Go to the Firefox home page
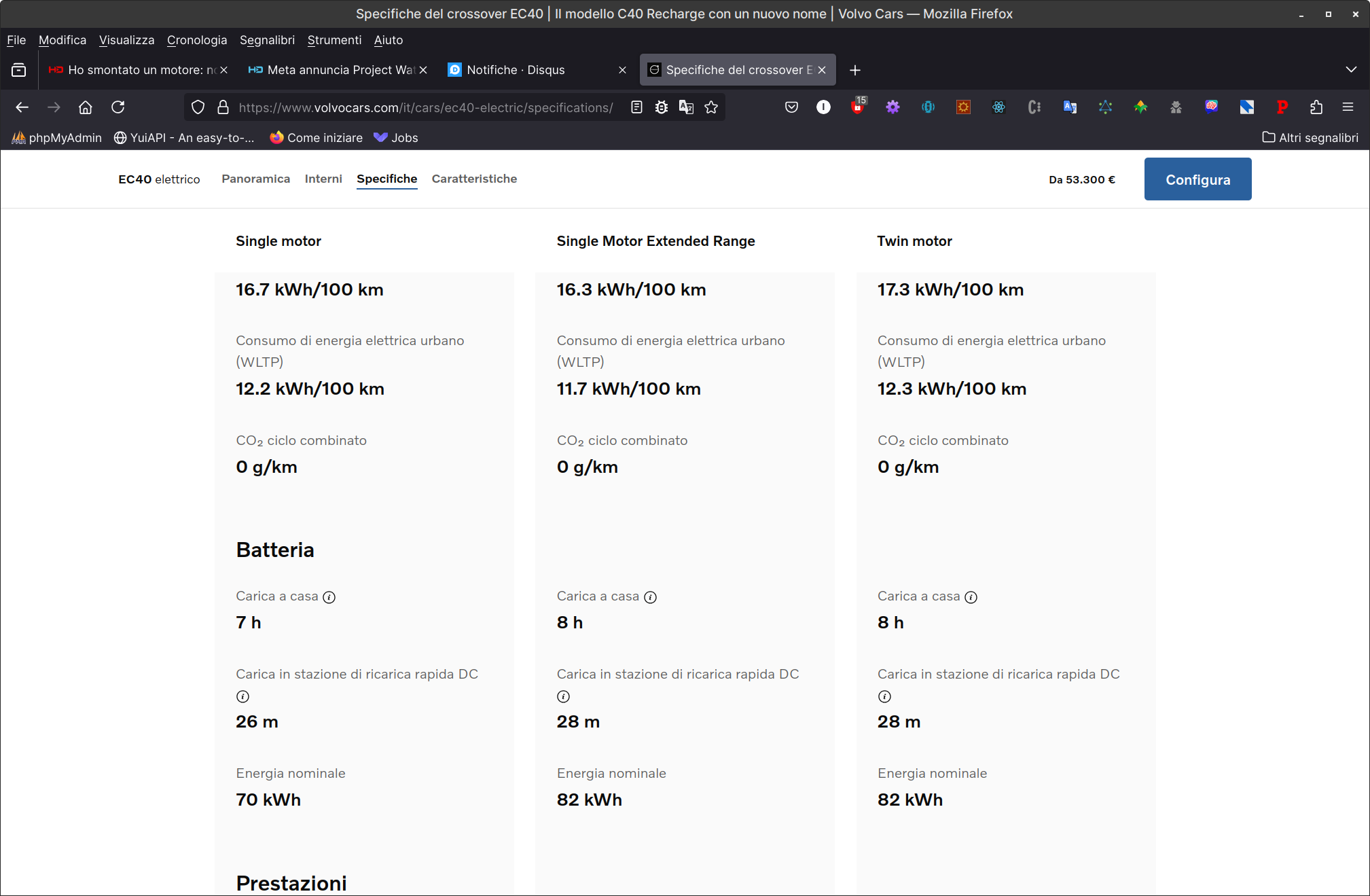Viewport: 1370px width, 896px height. 86,107
